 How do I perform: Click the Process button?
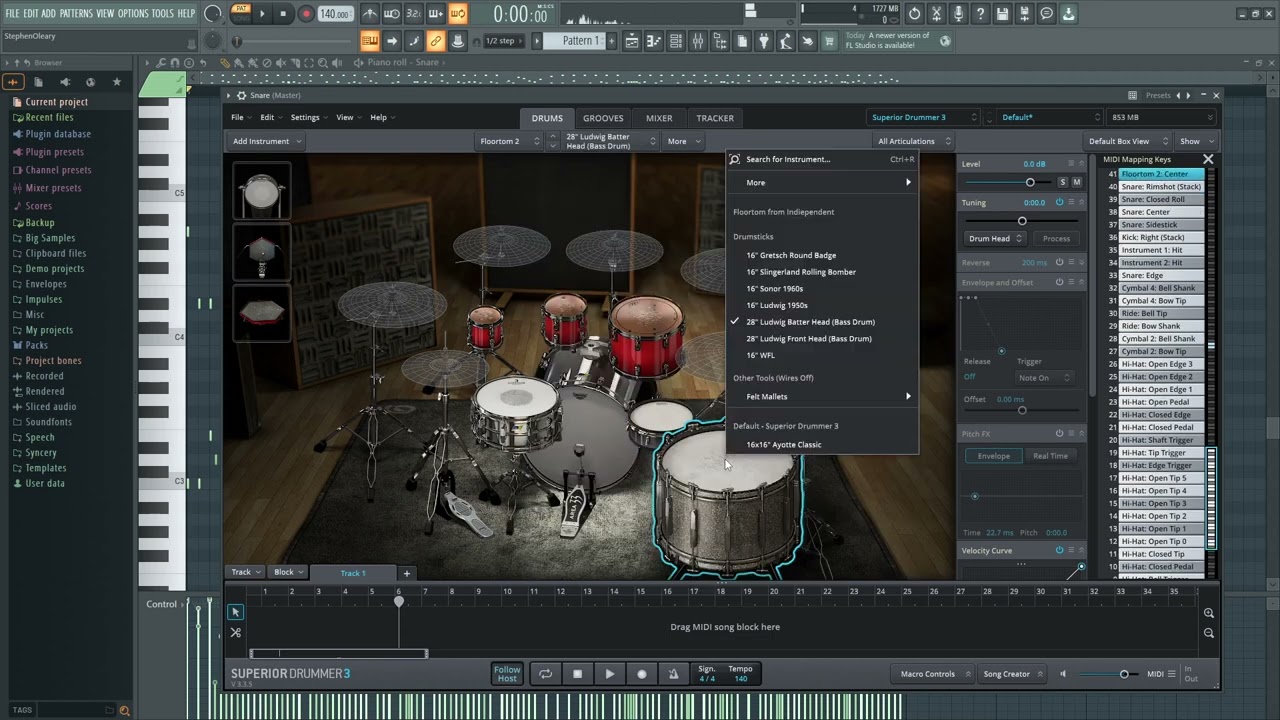tap(1056, 238)
